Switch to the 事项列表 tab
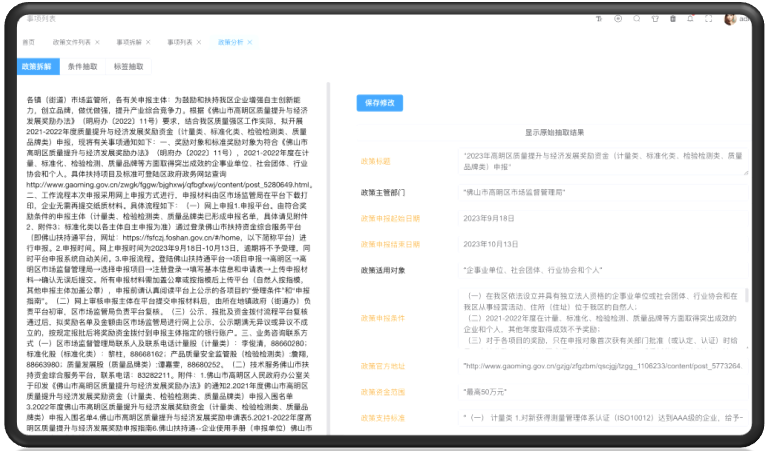 click(180, 42)
